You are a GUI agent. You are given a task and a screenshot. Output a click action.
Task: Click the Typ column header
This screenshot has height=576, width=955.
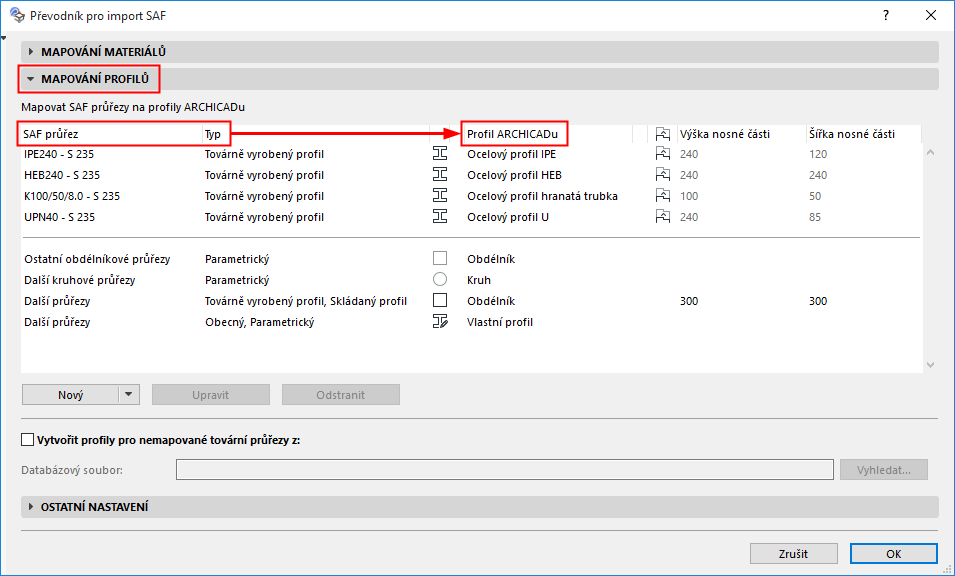point(213,134)
